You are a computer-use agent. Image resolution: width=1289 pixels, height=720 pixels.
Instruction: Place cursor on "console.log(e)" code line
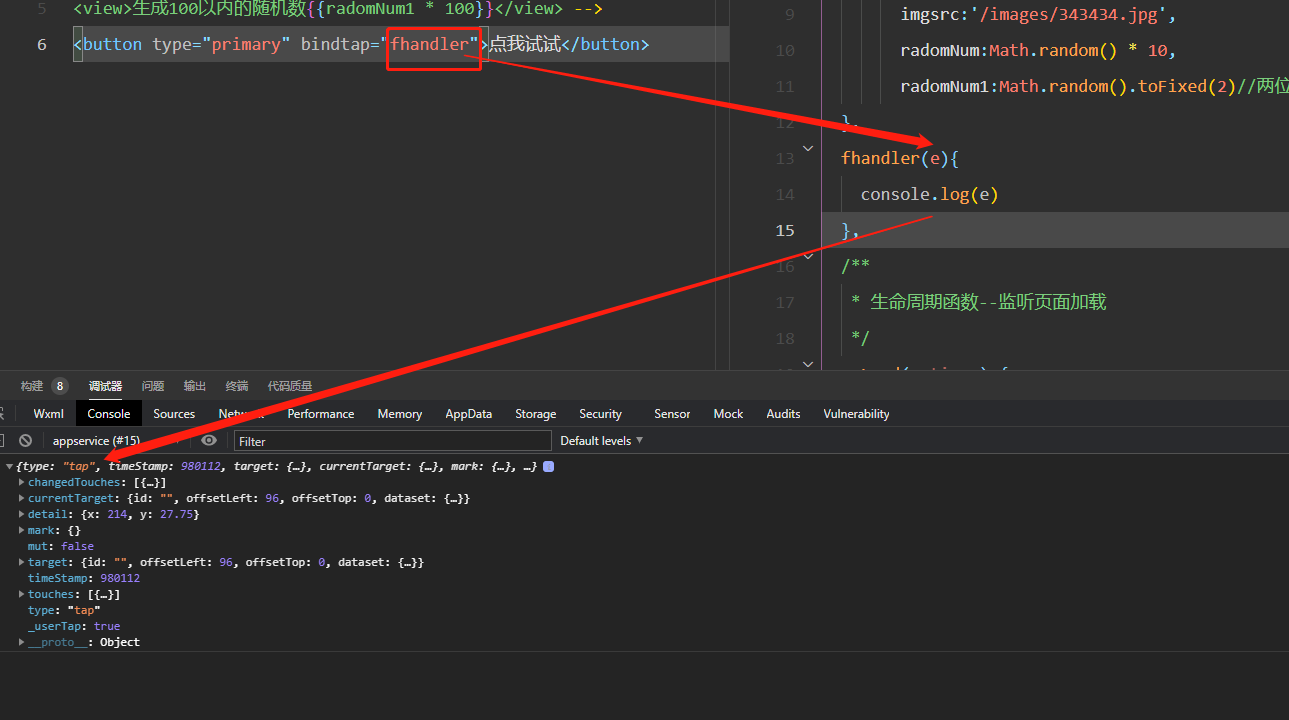click(x=929, y=194)
